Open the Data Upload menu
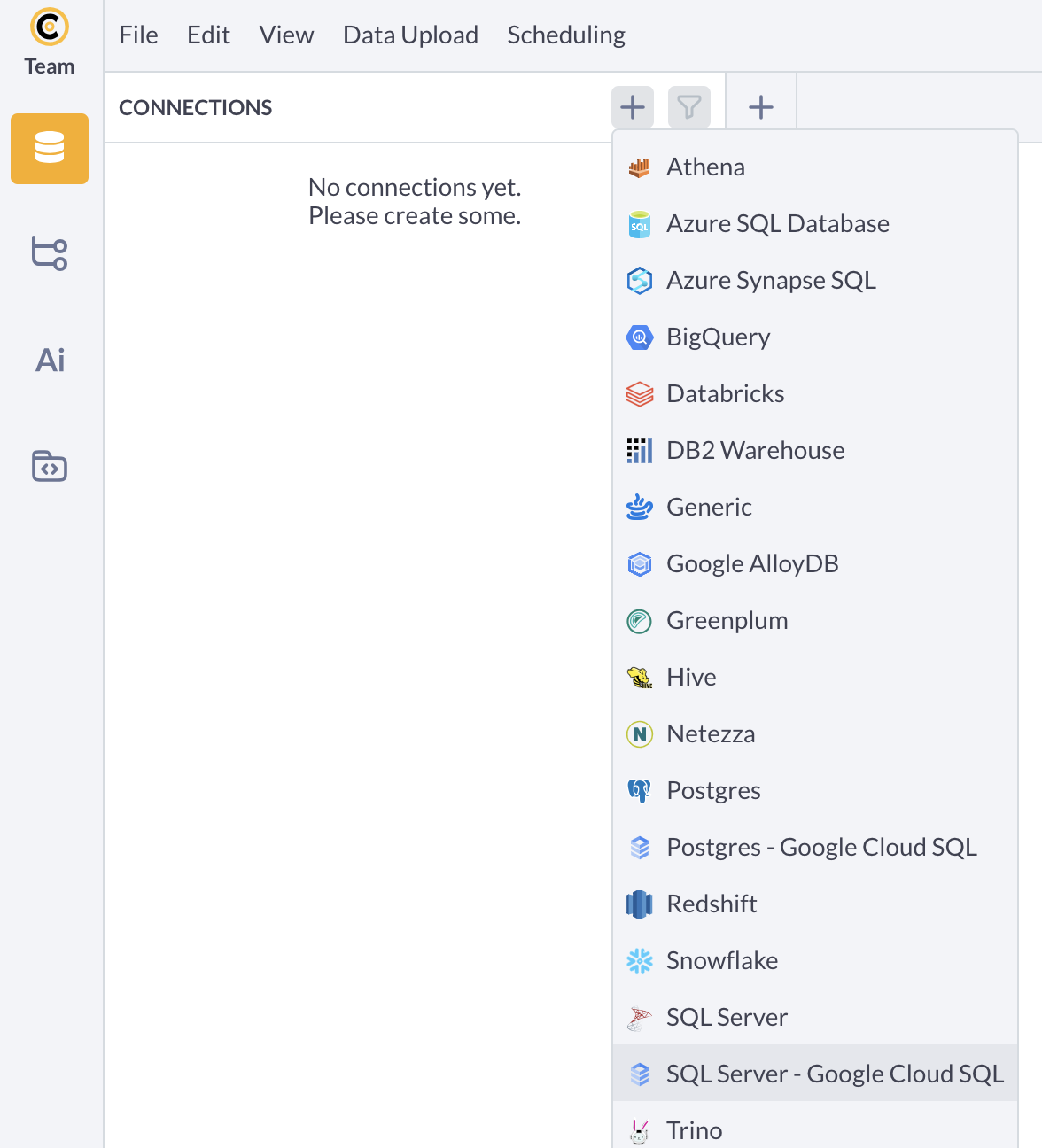The height and width of the screenshot is (1148, 1042). [x=410, y=35]
